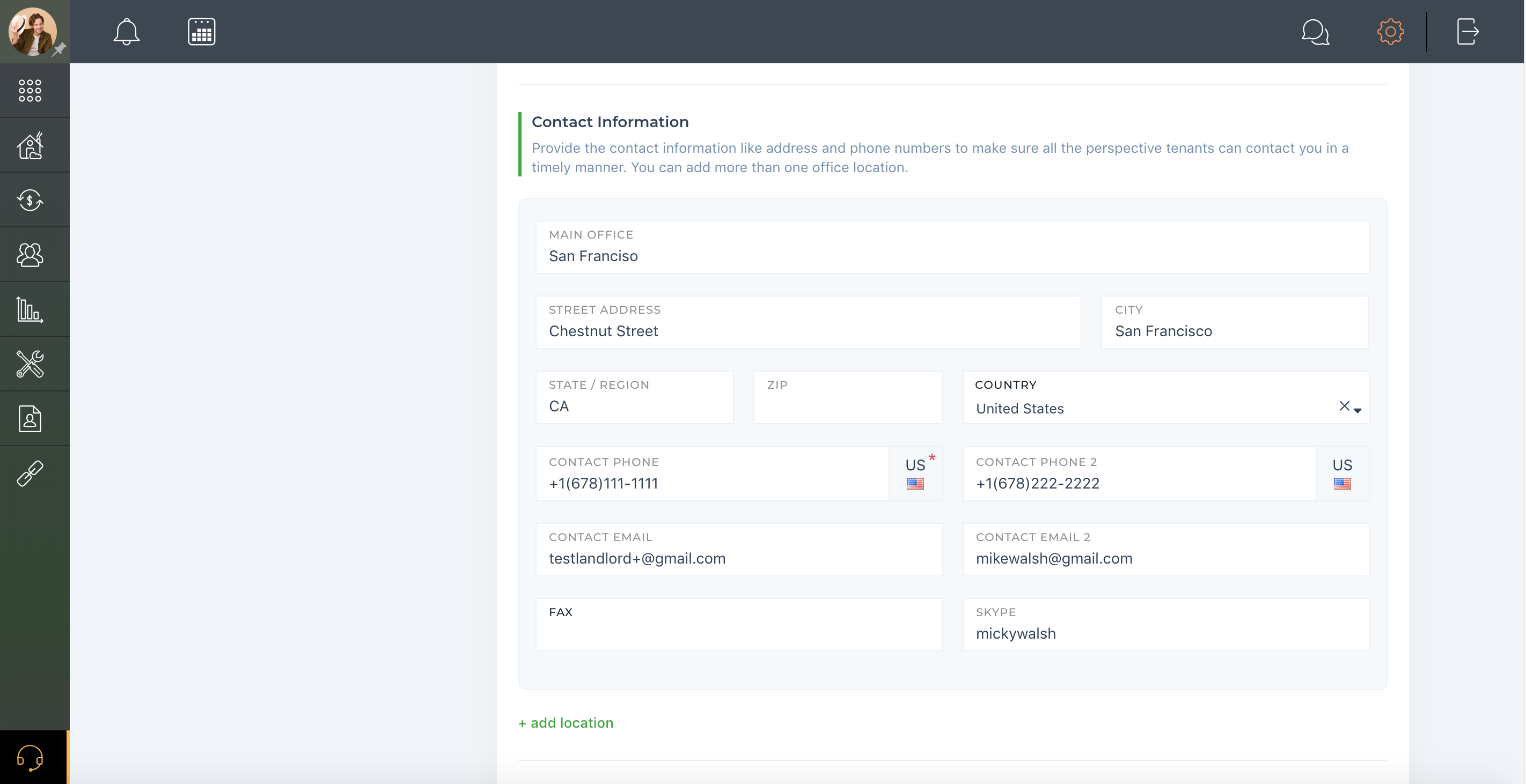
Task: Click the Contact Information heading
Action: [610, 121]
